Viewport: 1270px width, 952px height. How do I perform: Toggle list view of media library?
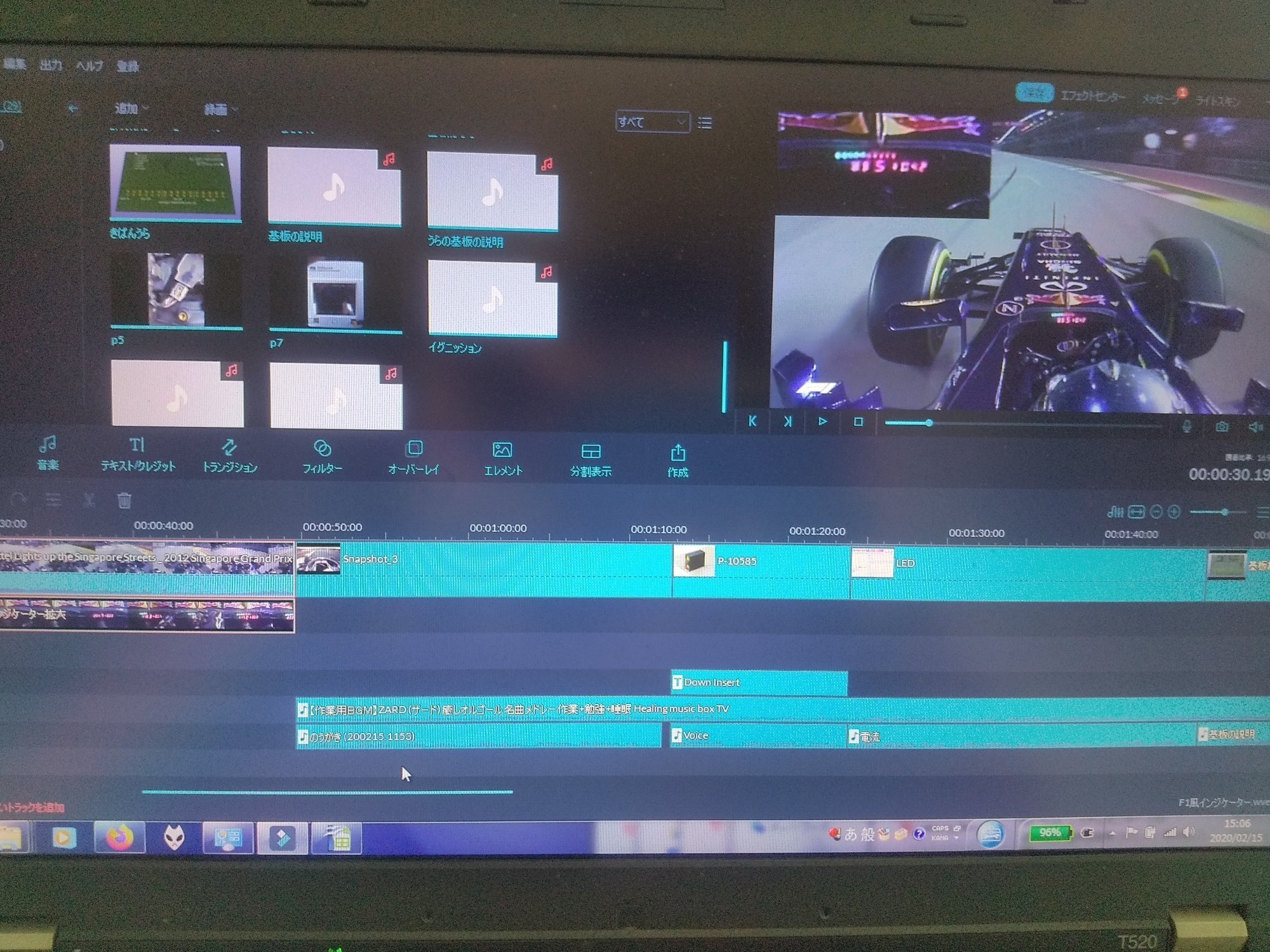tap(705, 122)
